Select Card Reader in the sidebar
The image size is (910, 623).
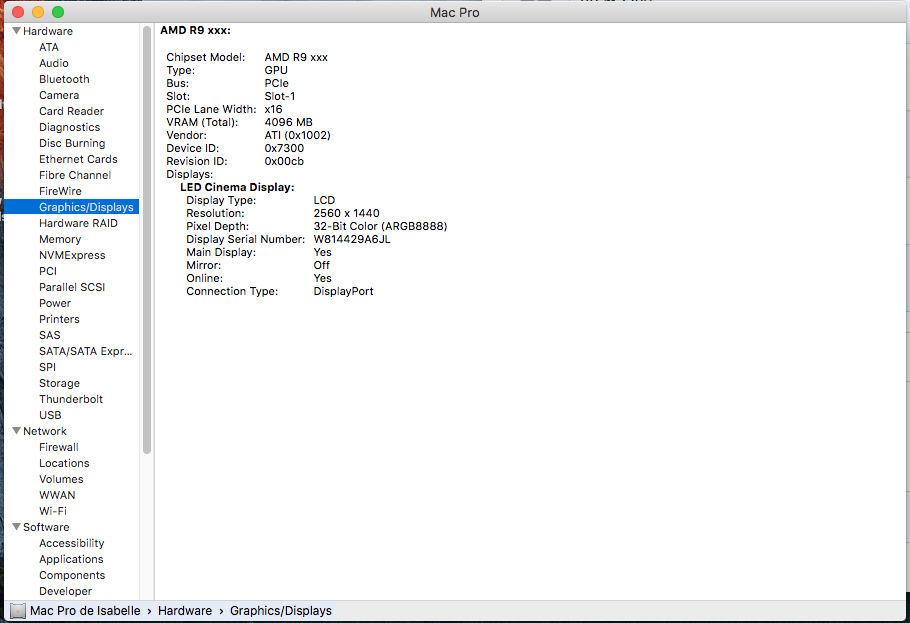pos(71,111)
